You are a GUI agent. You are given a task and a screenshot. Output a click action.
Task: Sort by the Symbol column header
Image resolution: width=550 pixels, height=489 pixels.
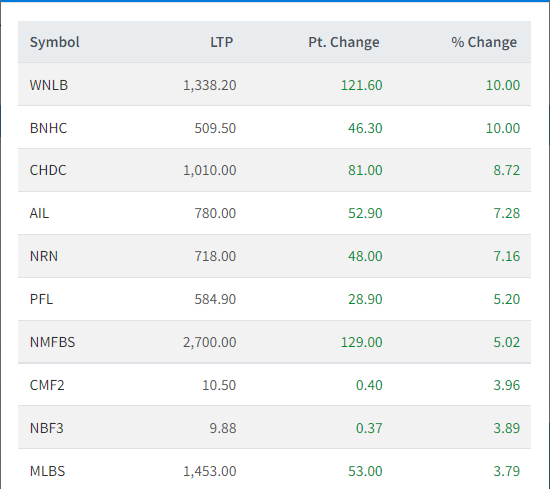tap(55, 42)
